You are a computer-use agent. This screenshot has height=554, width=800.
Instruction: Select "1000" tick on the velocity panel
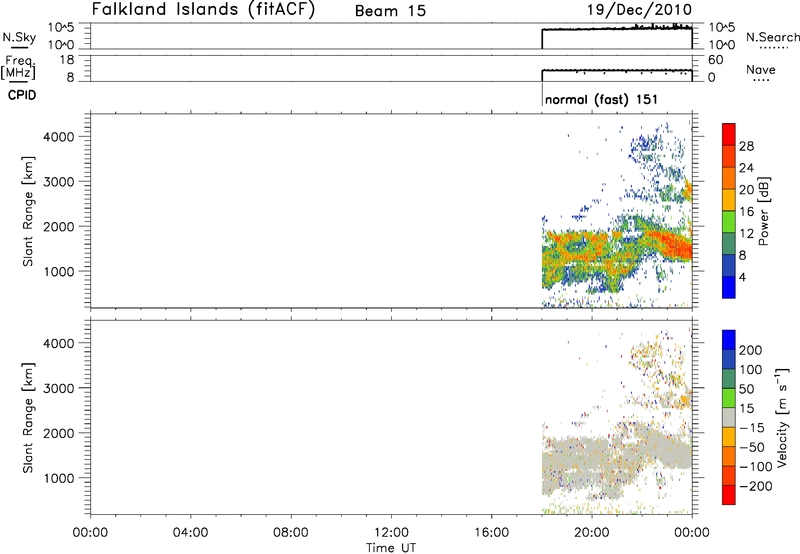(x=59, y=478)
